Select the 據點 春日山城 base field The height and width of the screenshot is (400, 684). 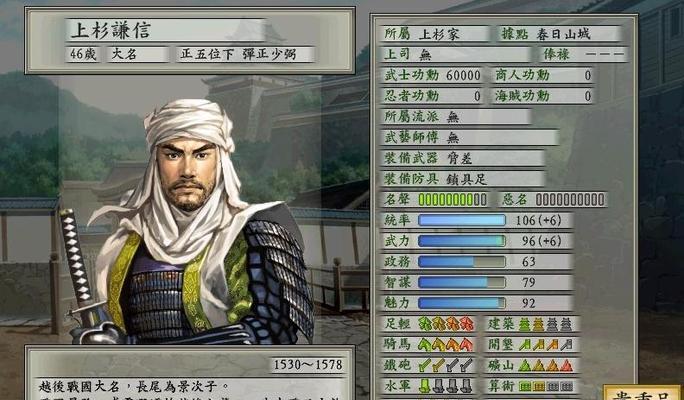560,34
